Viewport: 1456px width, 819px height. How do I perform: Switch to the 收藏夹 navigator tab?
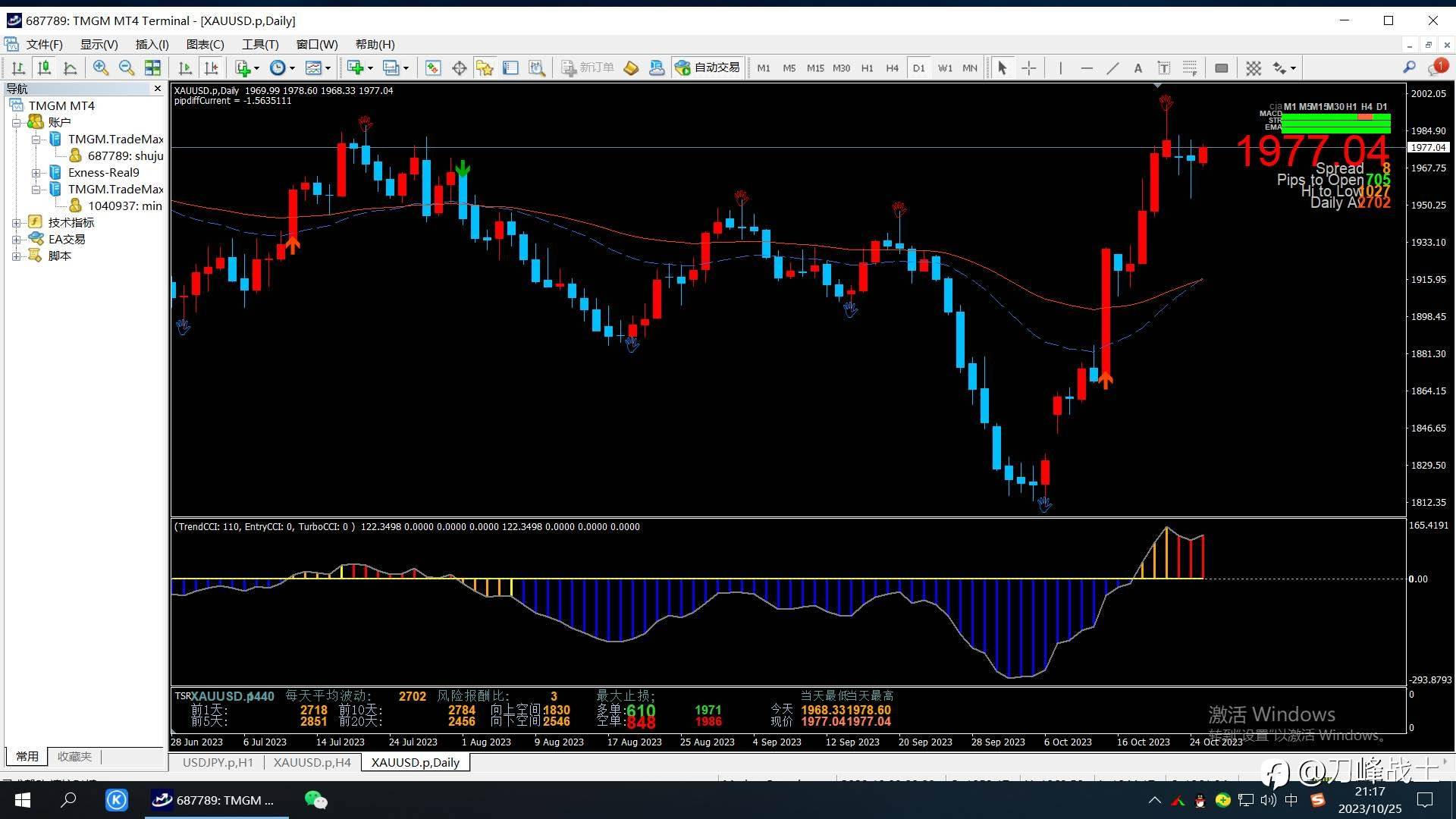(x=74, y=756)
